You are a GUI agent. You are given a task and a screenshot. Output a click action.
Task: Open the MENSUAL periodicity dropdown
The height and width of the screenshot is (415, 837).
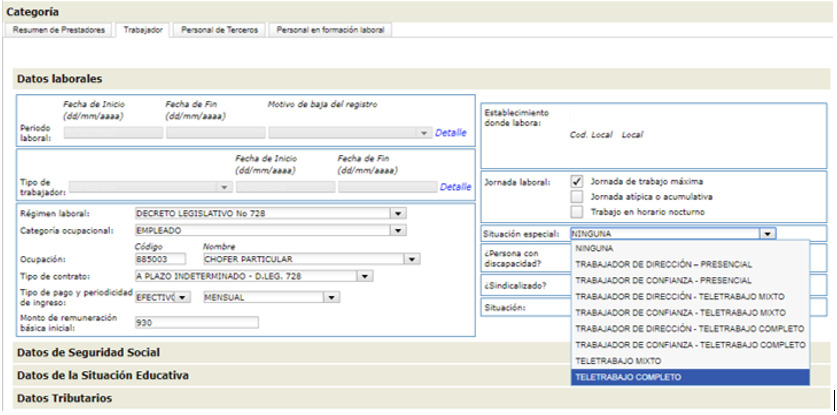pyautogui.click(x=331, y=297)
